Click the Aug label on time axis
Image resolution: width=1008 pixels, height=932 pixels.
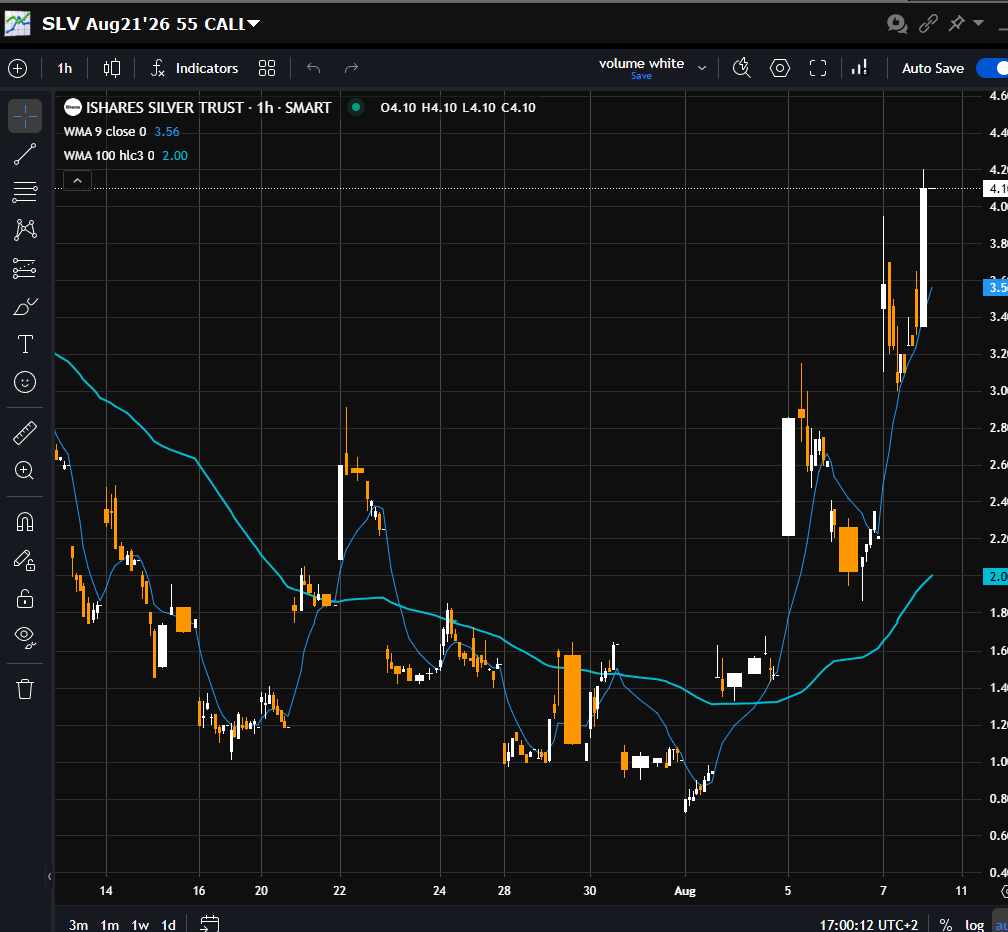click(x=685, y=891)
